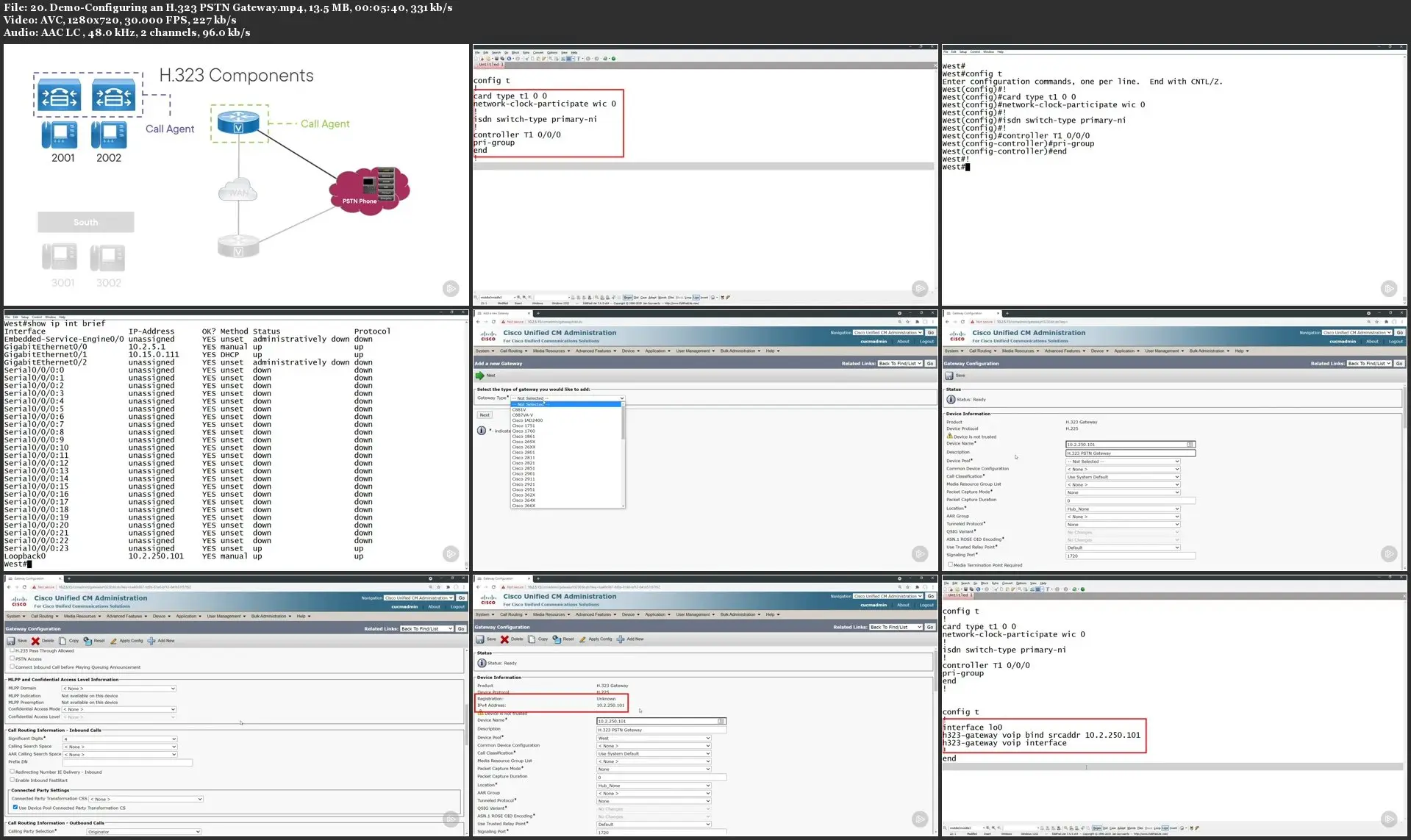The width and height of the screenshot is (1411, 840).
Task: Open Help menu on MLPP settings screen
Action: click(x=302, y=616)
